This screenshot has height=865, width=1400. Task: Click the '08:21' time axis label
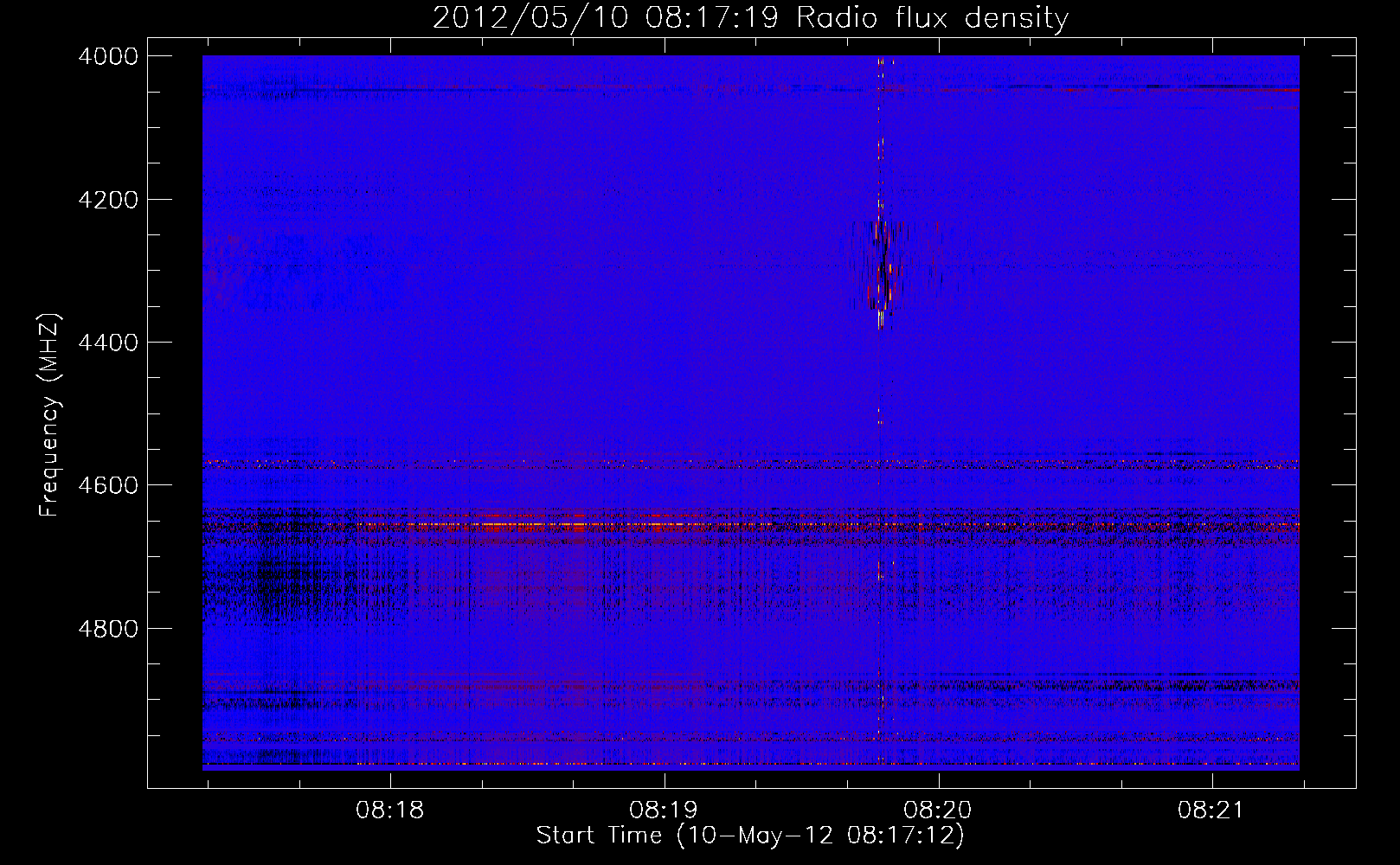pyautogui.click(x=1211, y=811)
